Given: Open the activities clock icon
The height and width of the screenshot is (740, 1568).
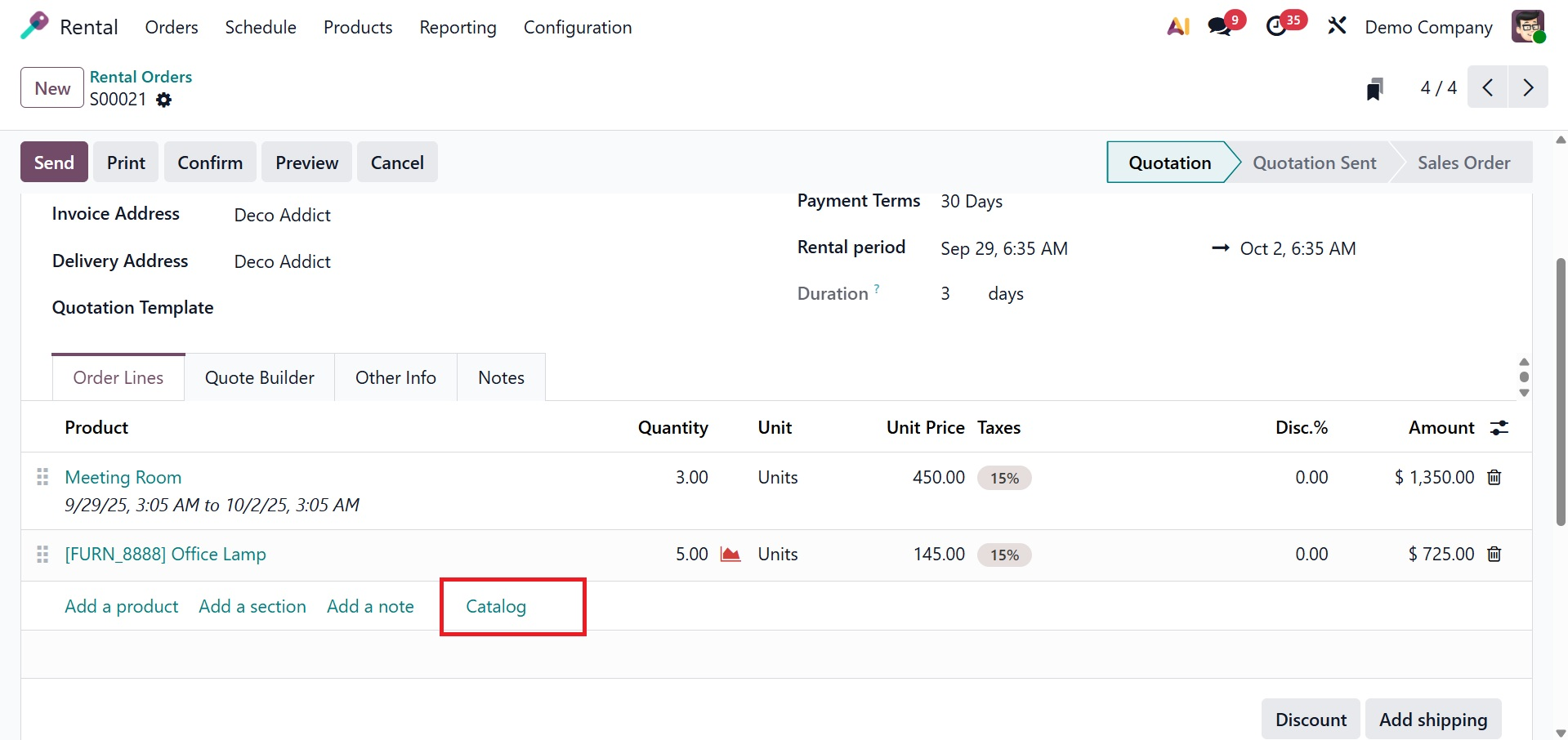Looking at the screenshot, I should [x=1276, y=27].
